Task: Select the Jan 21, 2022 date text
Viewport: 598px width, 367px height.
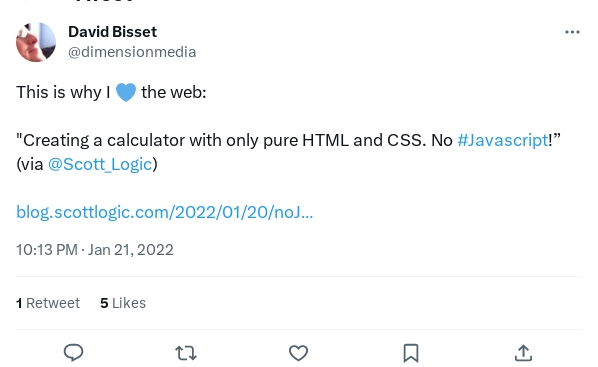Action: pos(130,250)
